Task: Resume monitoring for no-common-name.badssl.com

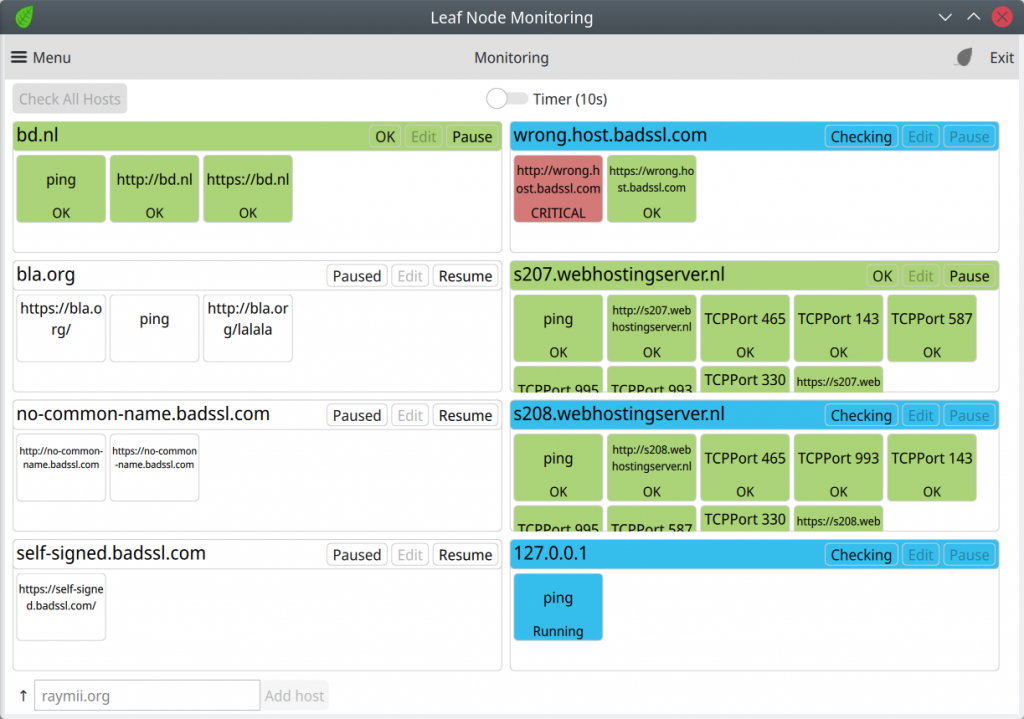Action: pos(465,415)
